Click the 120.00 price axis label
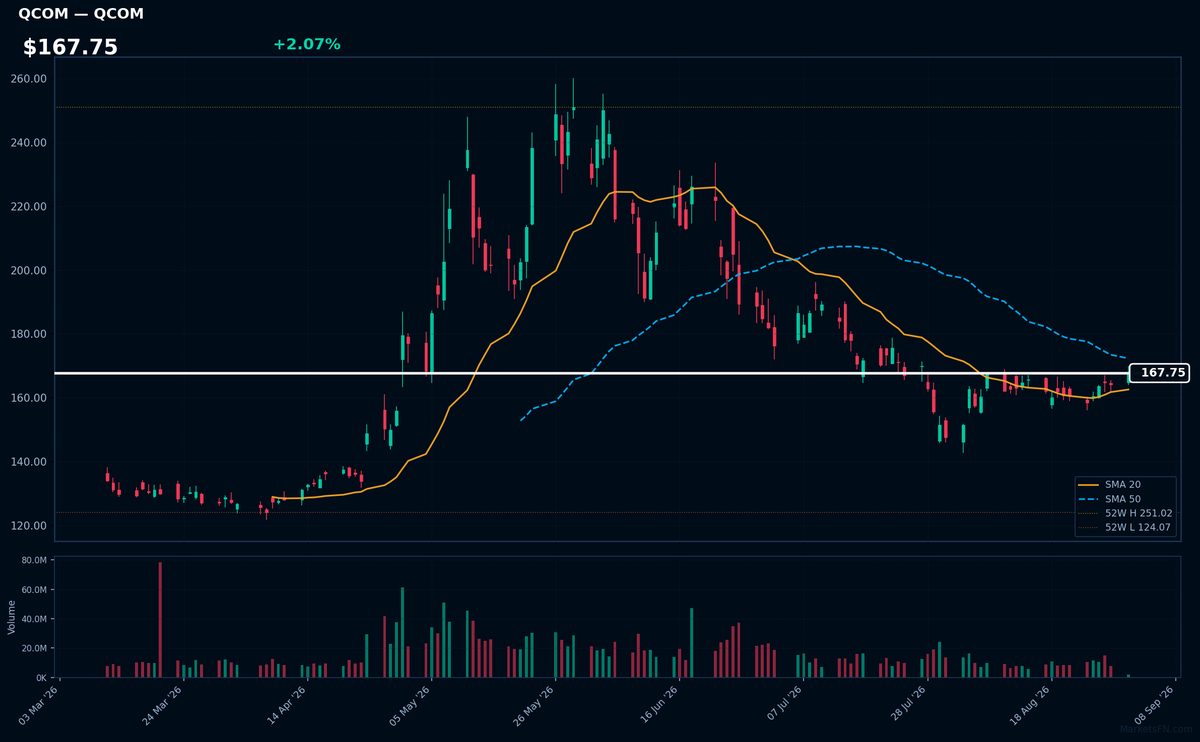Viewport: 1200px width, 742px height. coord(29,526)
